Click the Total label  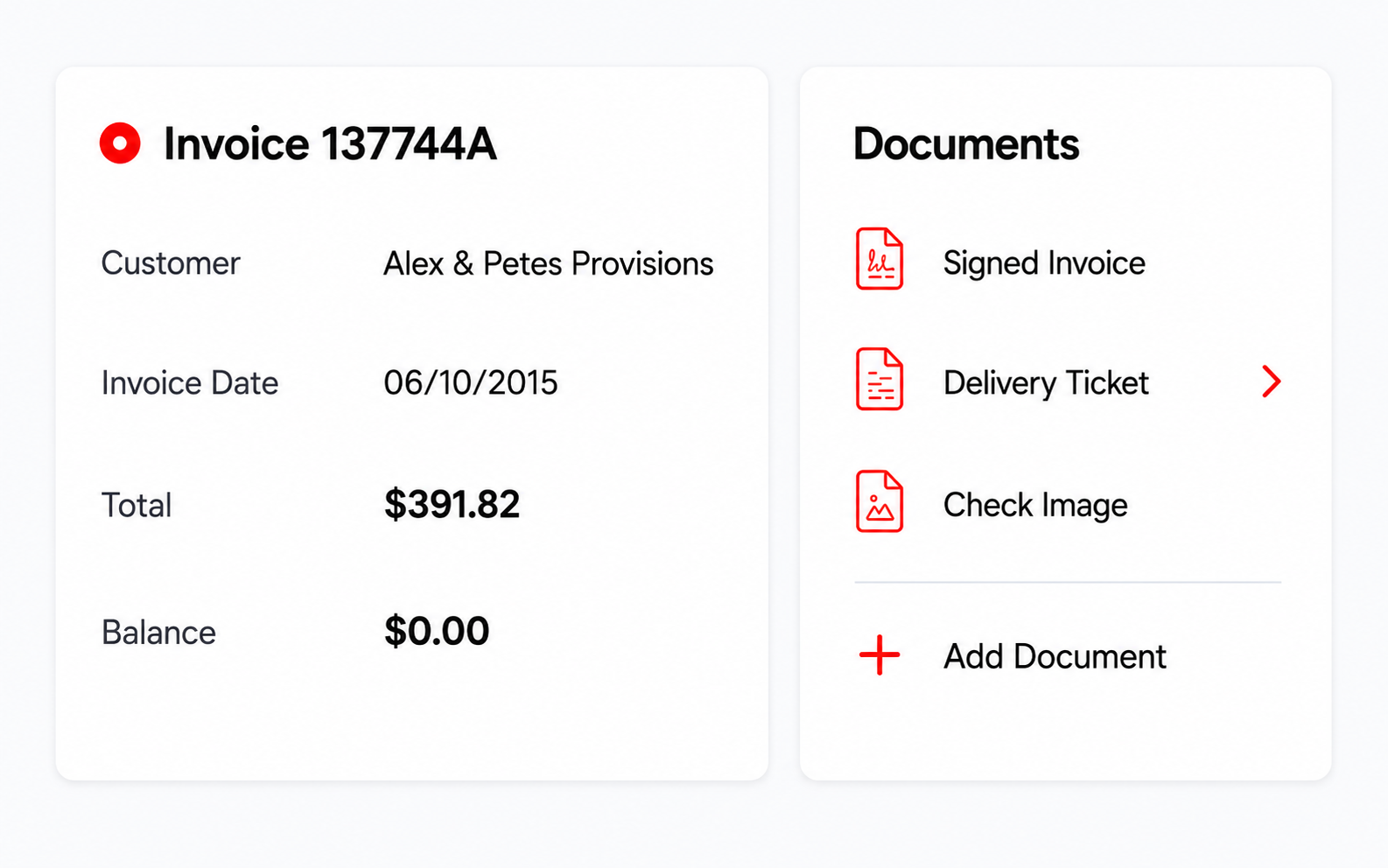137,505
